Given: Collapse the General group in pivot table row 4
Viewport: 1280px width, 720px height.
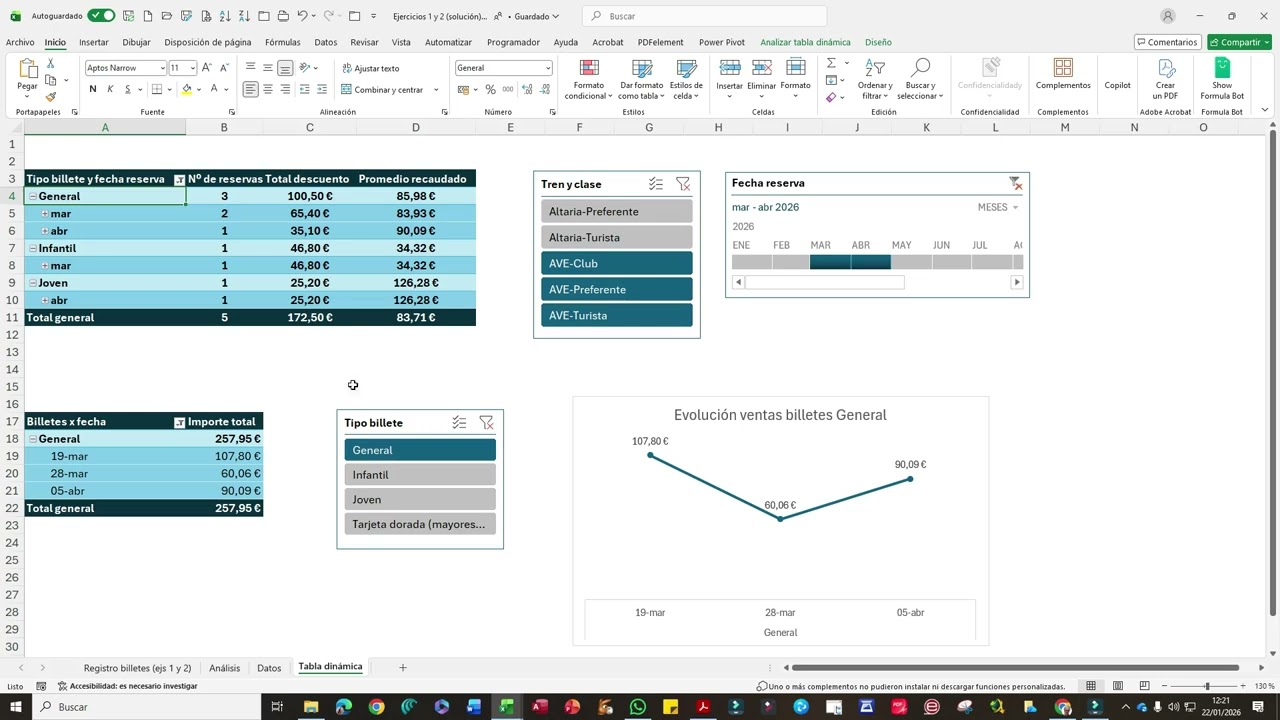Looking at the screenshot, I should 33,197.
